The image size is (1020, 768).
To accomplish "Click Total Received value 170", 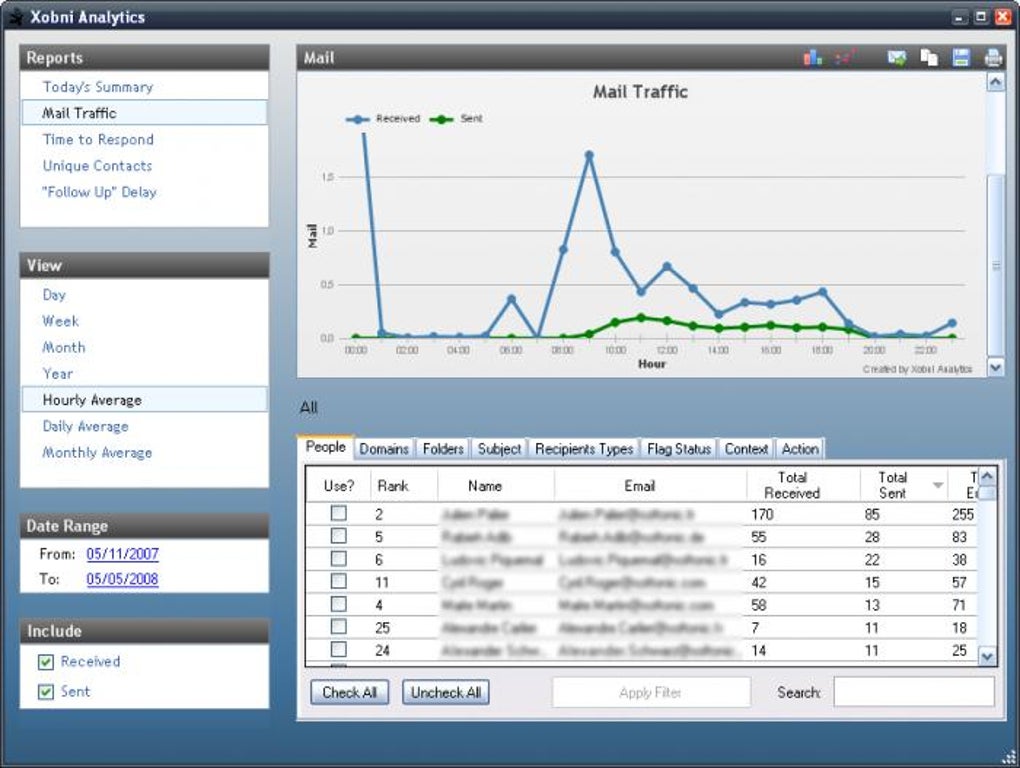I will [x=762, y=514].
